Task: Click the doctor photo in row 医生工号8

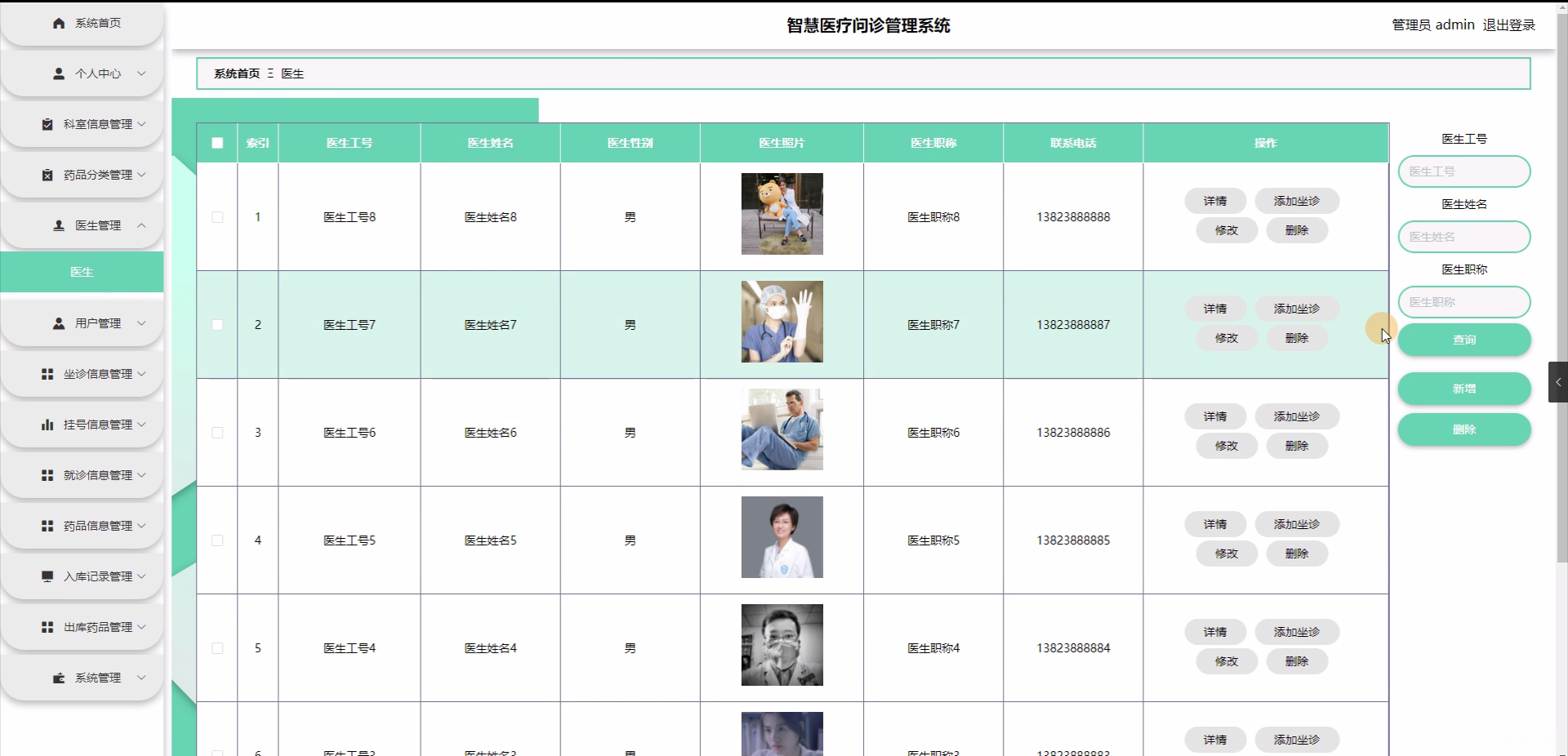Action: click(x=782, y=214)
